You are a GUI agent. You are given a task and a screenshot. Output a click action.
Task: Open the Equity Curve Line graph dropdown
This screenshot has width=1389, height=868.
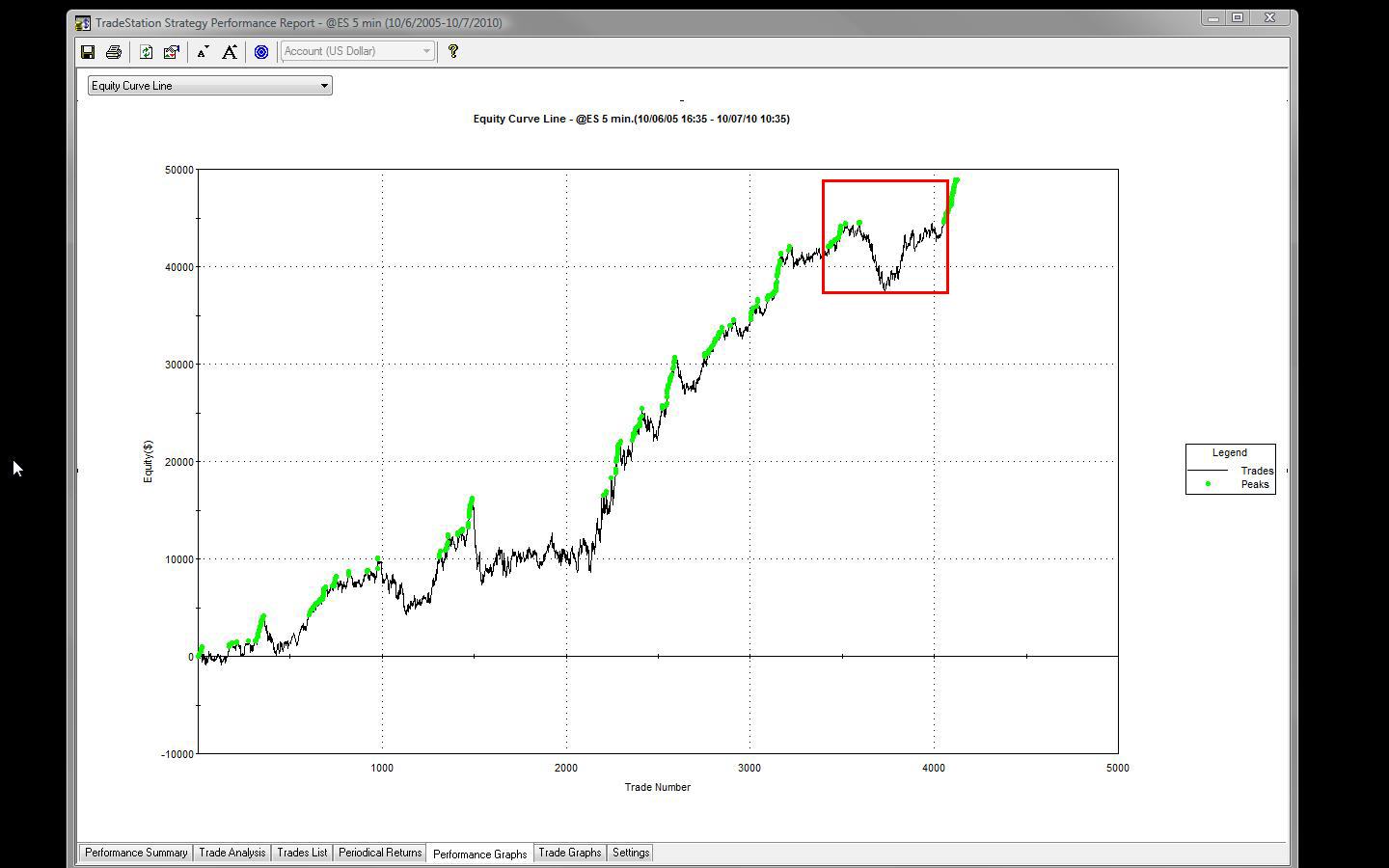[x=210, y=86]
